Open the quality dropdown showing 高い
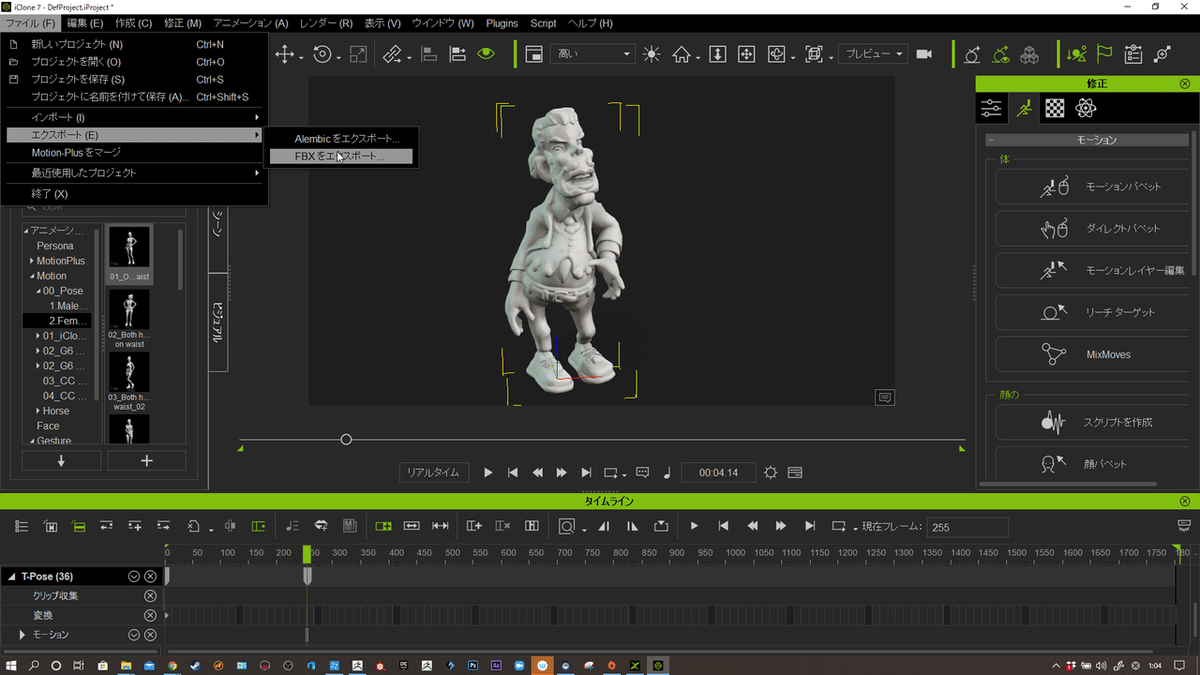1200x675 pixels. [x=592, y=54]
